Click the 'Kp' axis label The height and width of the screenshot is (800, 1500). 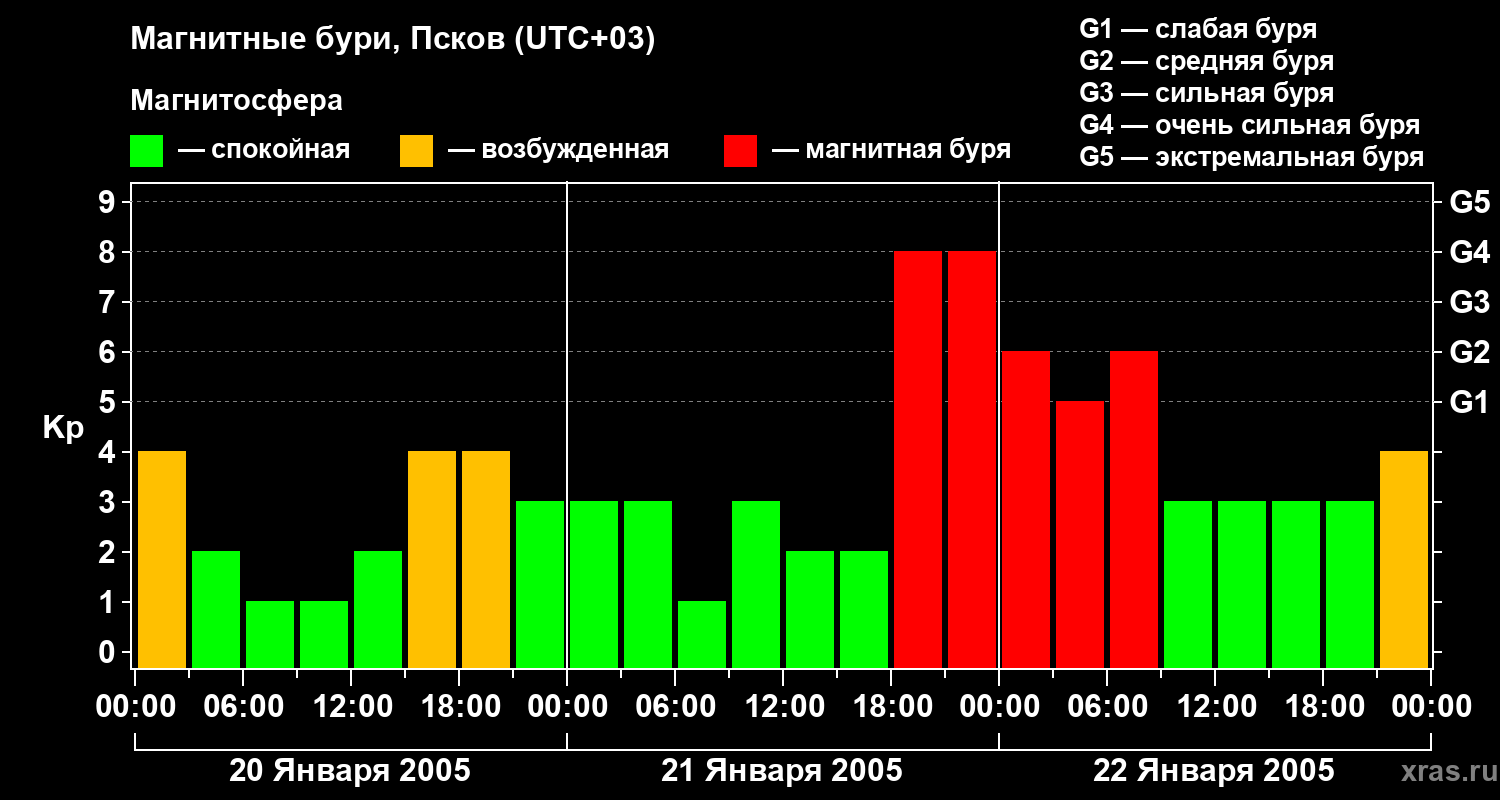63,427
